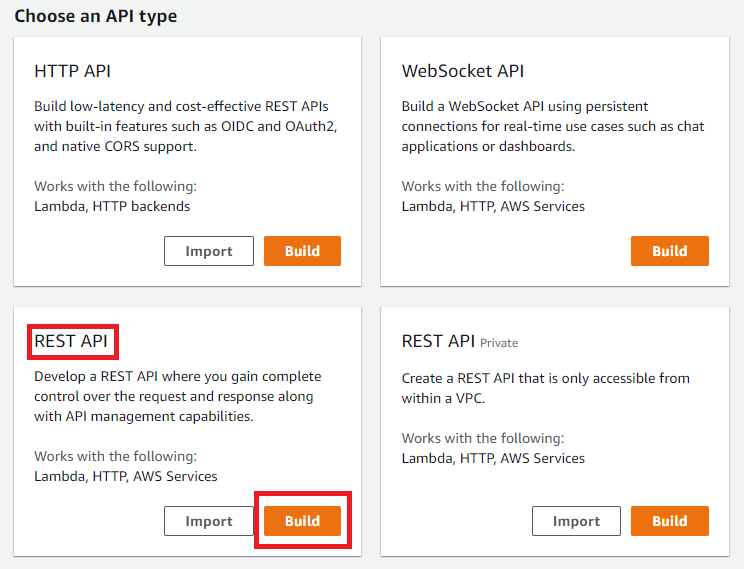The height and width of the screenshot is (569, 744).
Task: Import under the public REST API card
Action: click(209, 521)
